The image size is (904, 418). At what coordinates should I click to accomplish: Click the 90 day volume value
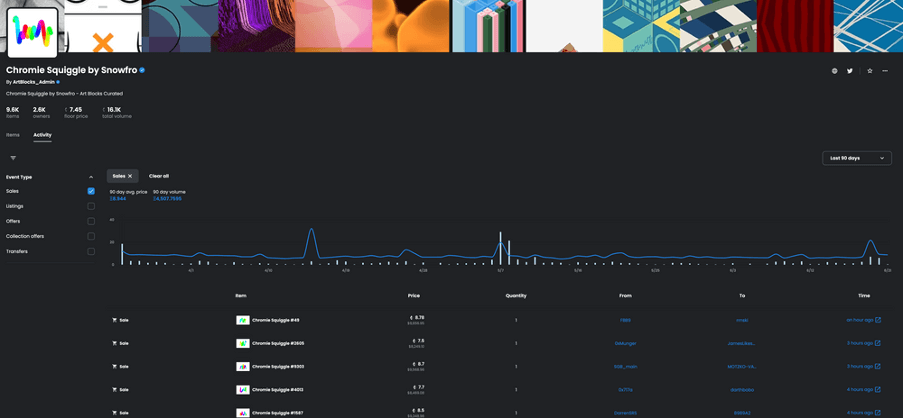pyautogui.click(x=167, y=198)
